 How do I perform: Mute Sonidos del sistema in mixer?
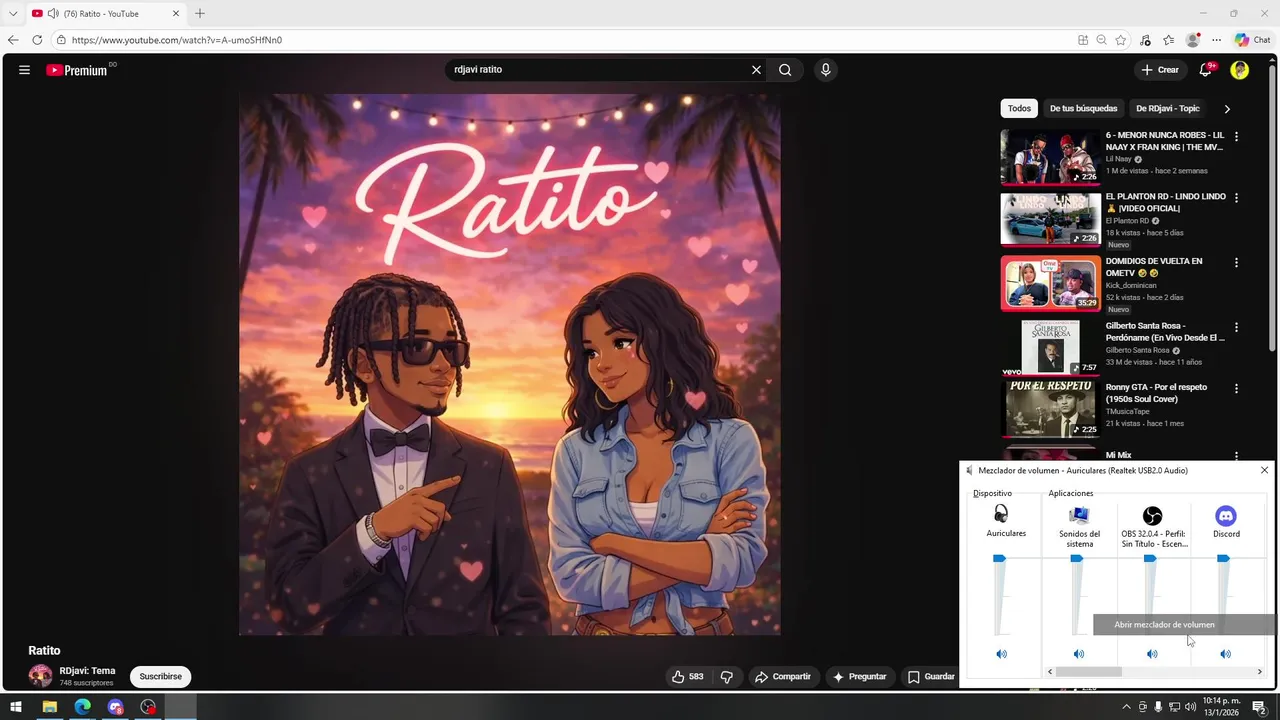pos(1078,654)
